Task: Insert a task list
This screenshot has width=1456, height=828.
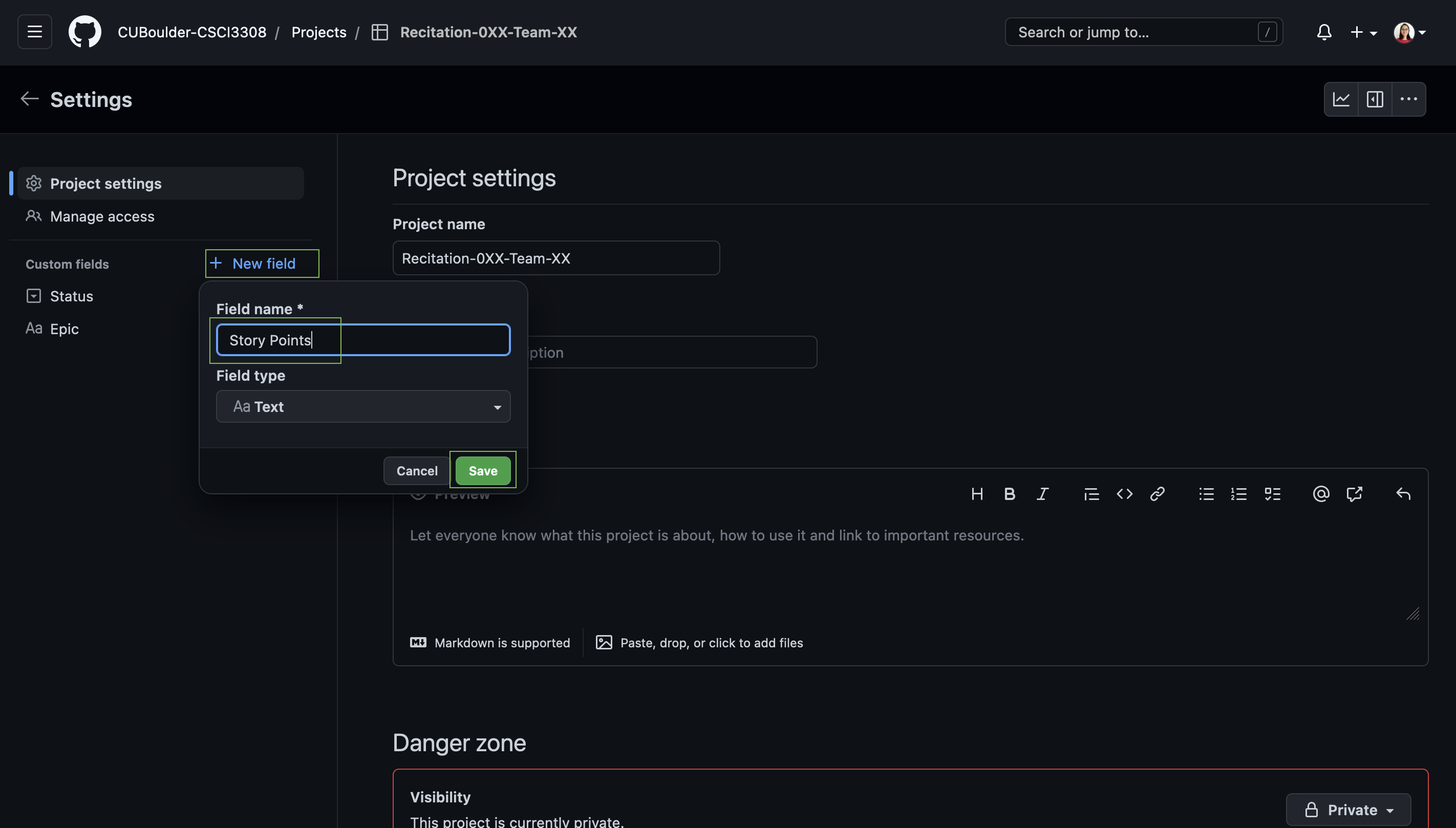Action: click(1272, 494)
